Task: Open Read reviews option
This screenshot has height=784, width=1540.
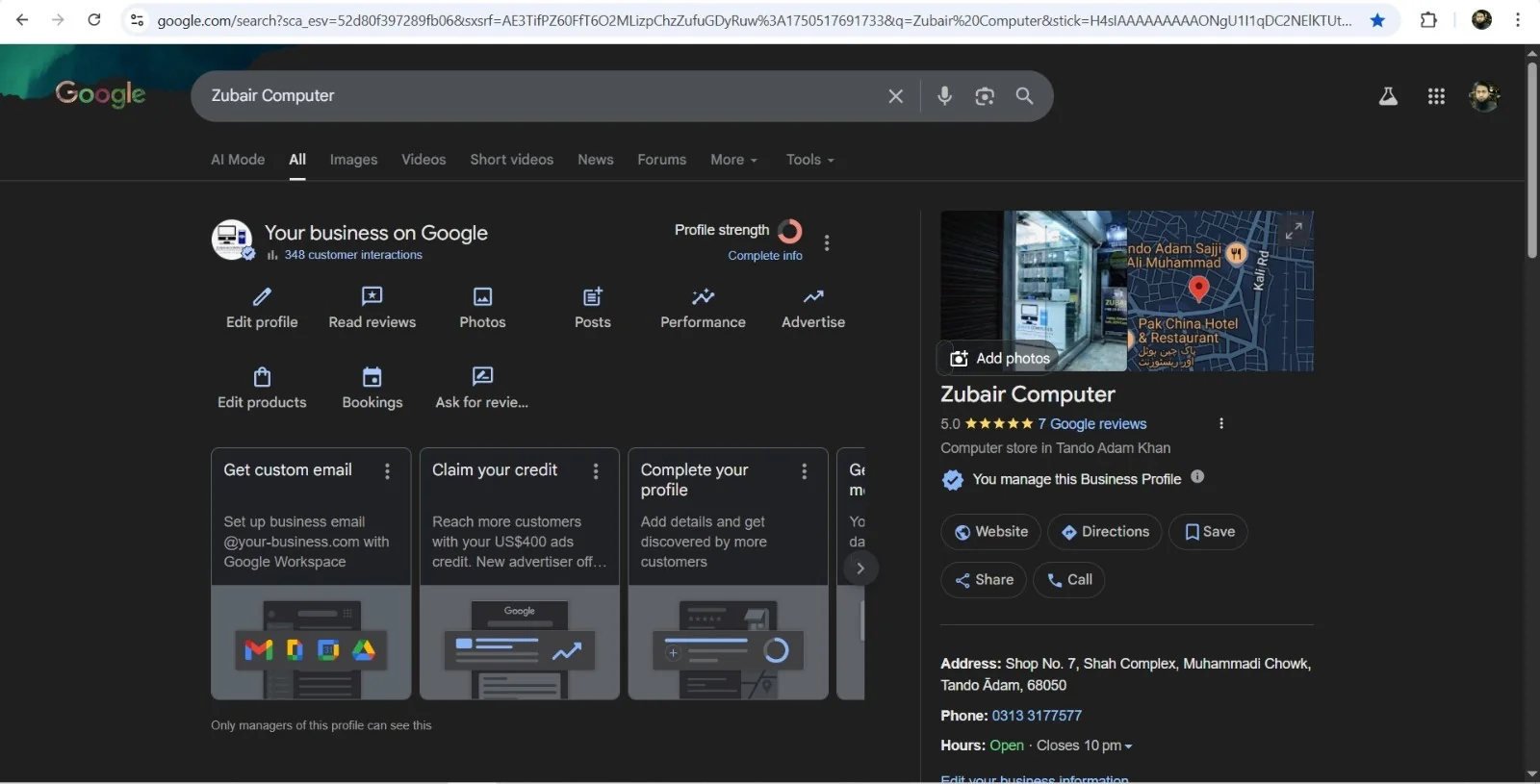Action: click(372, 308)
